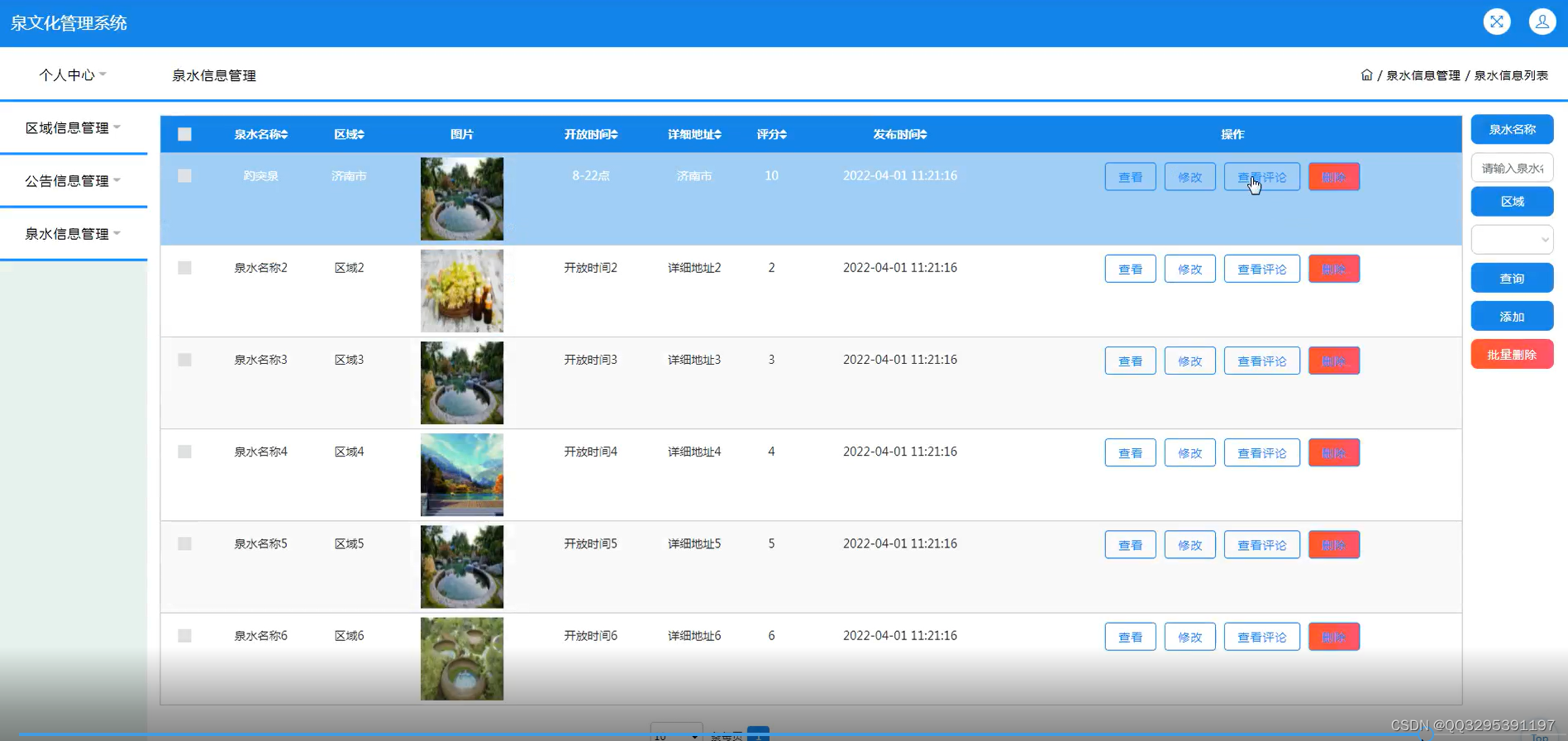This screenshot has width=1568, height=741.
Task: Click 查看 button for 泉水名称2
Action: pos(1130,269)
